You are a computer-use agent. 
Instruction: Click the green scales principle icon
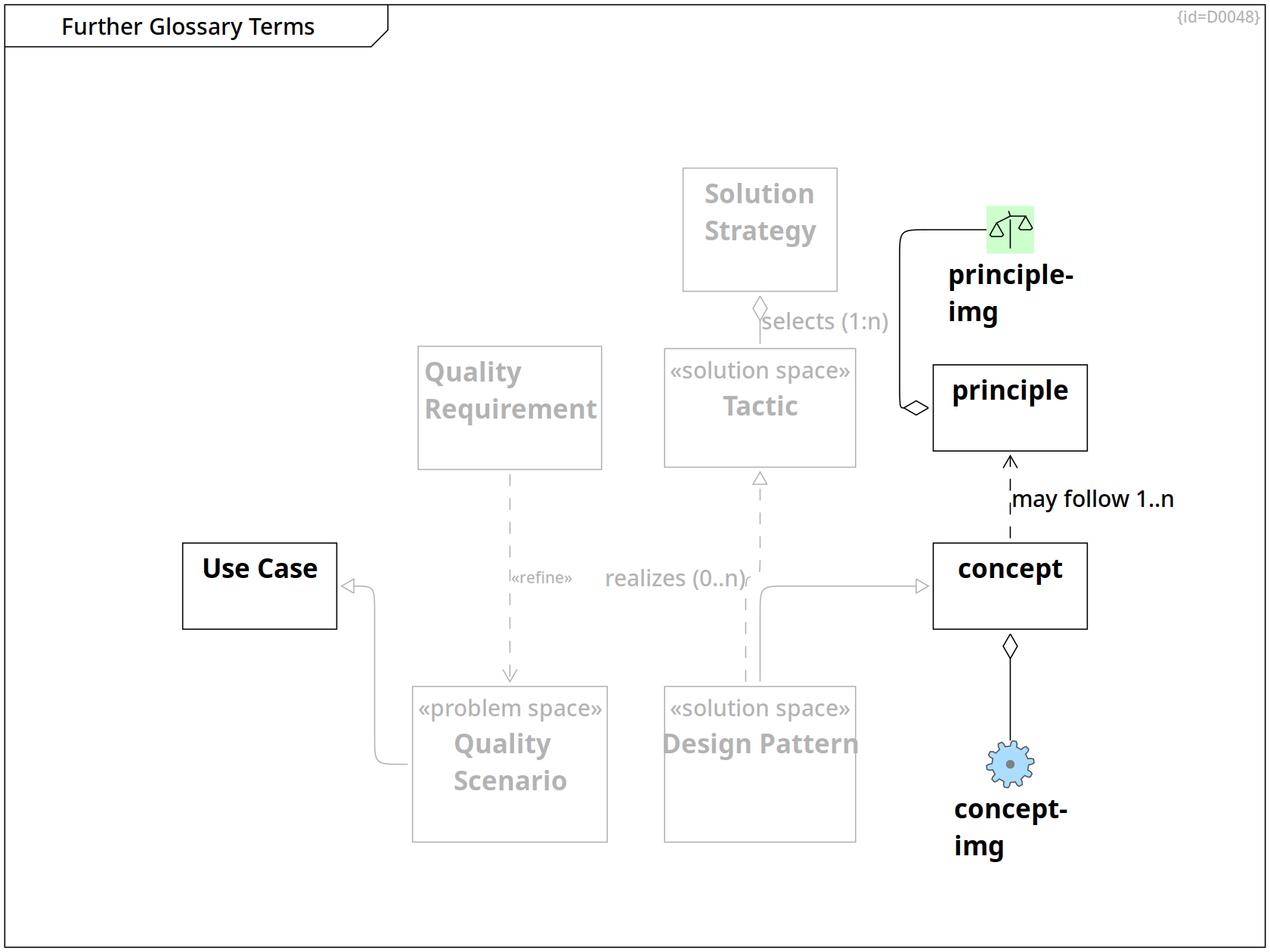[x=1010, y=230]
